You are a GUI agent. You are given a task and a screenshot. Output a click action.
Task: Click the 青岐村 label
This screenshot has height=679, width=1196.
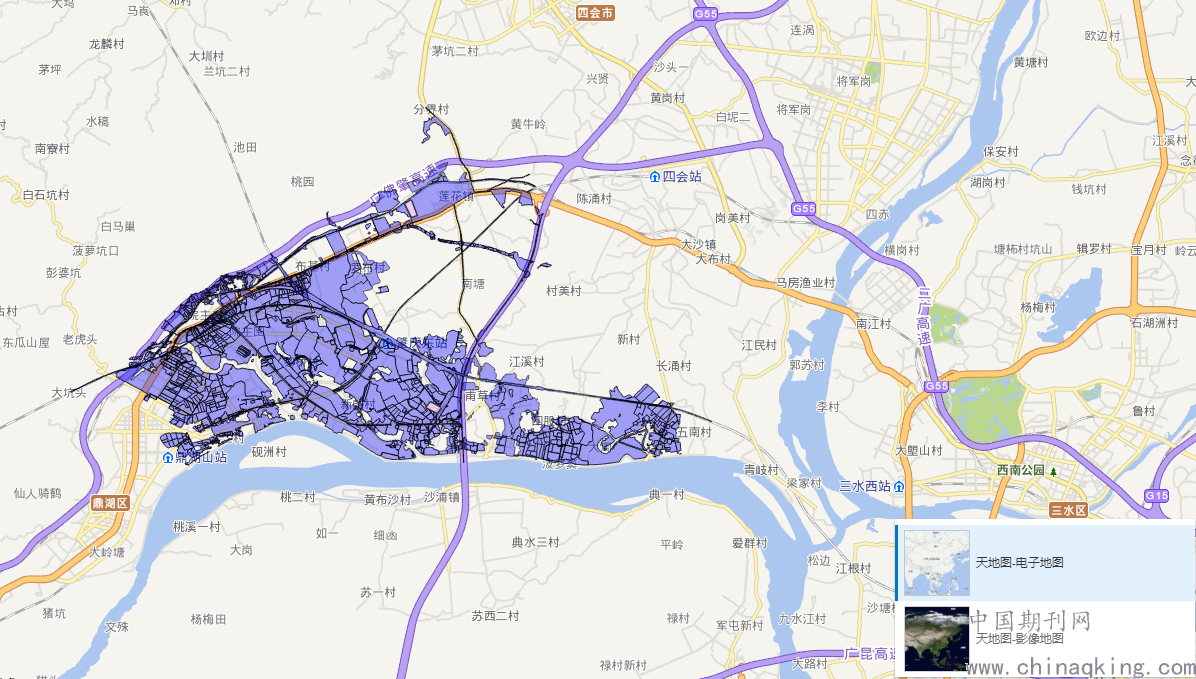click(761, 469)
